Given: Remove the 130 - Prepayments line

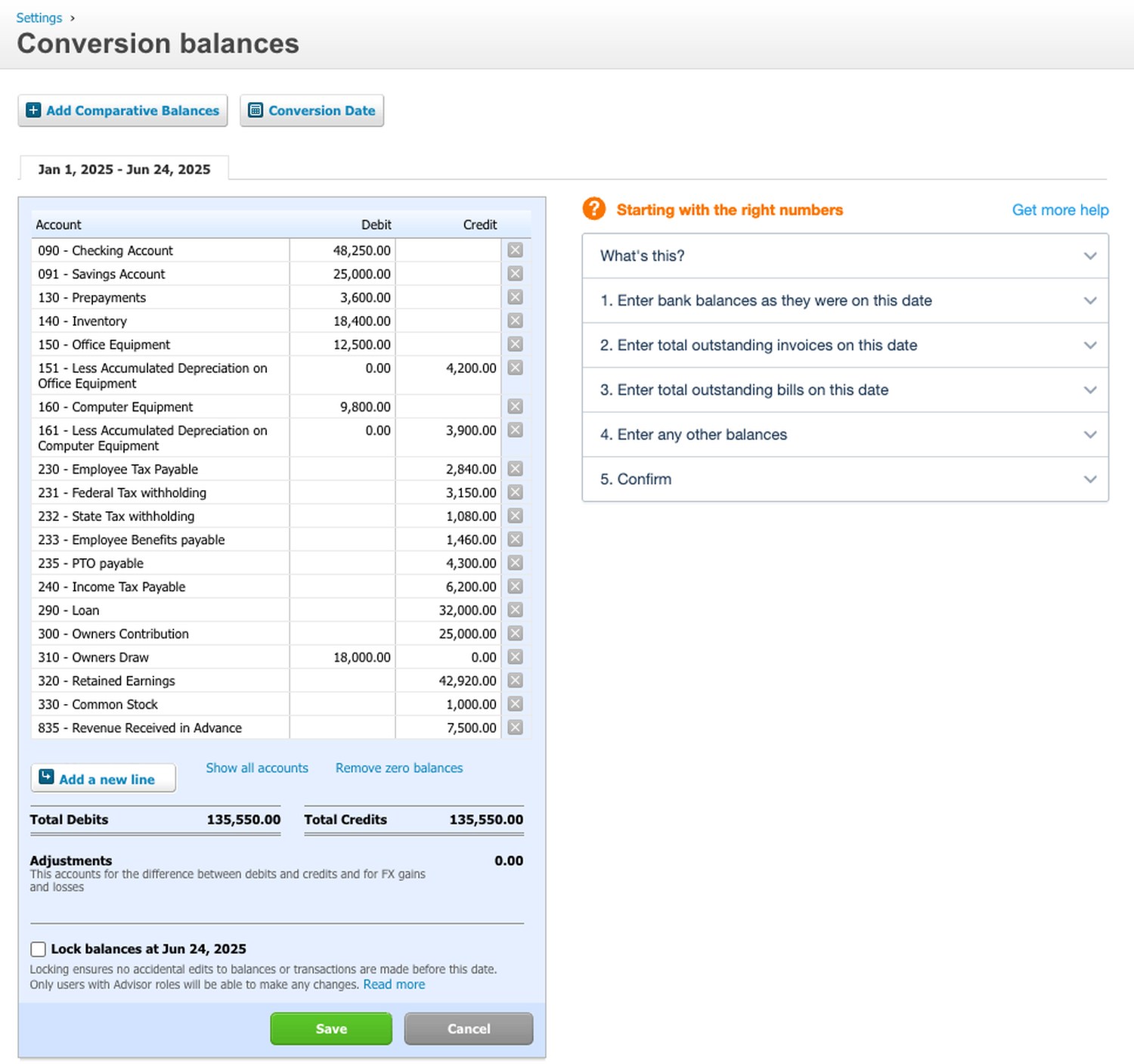Looking at the screenshot, I should (516, 297).
